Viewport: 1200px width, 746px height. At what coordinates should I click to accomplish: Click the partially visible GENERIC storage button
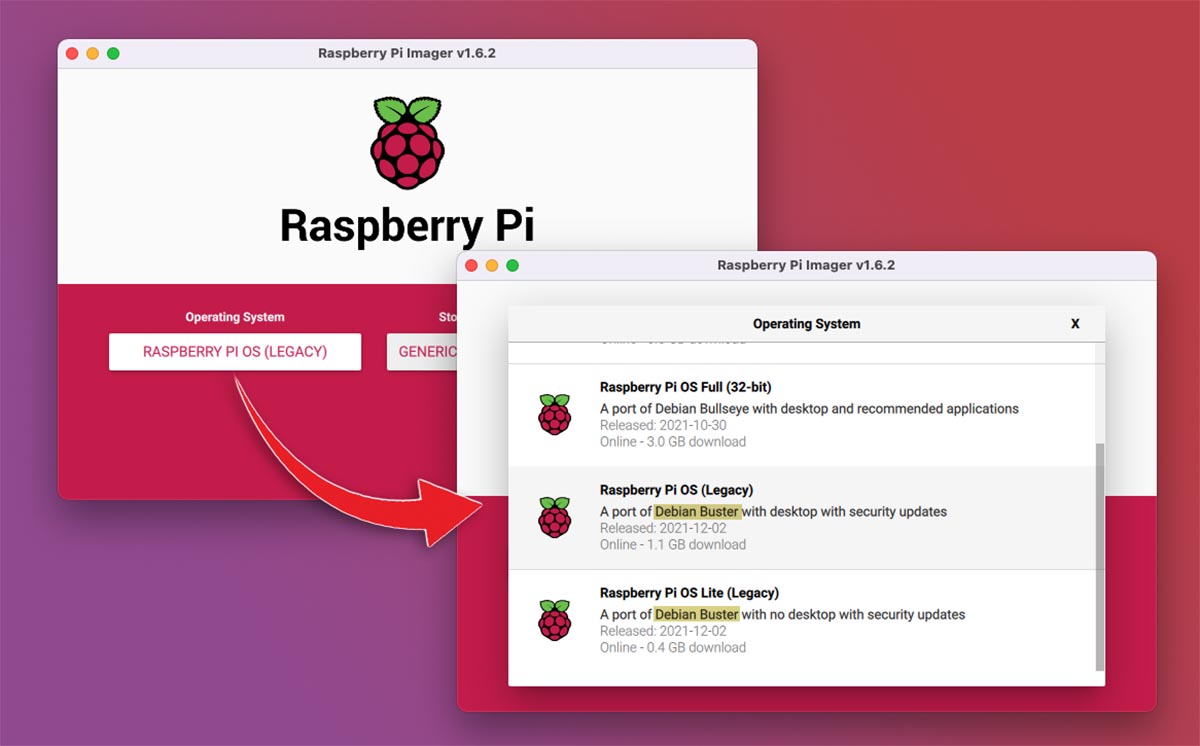422,352
